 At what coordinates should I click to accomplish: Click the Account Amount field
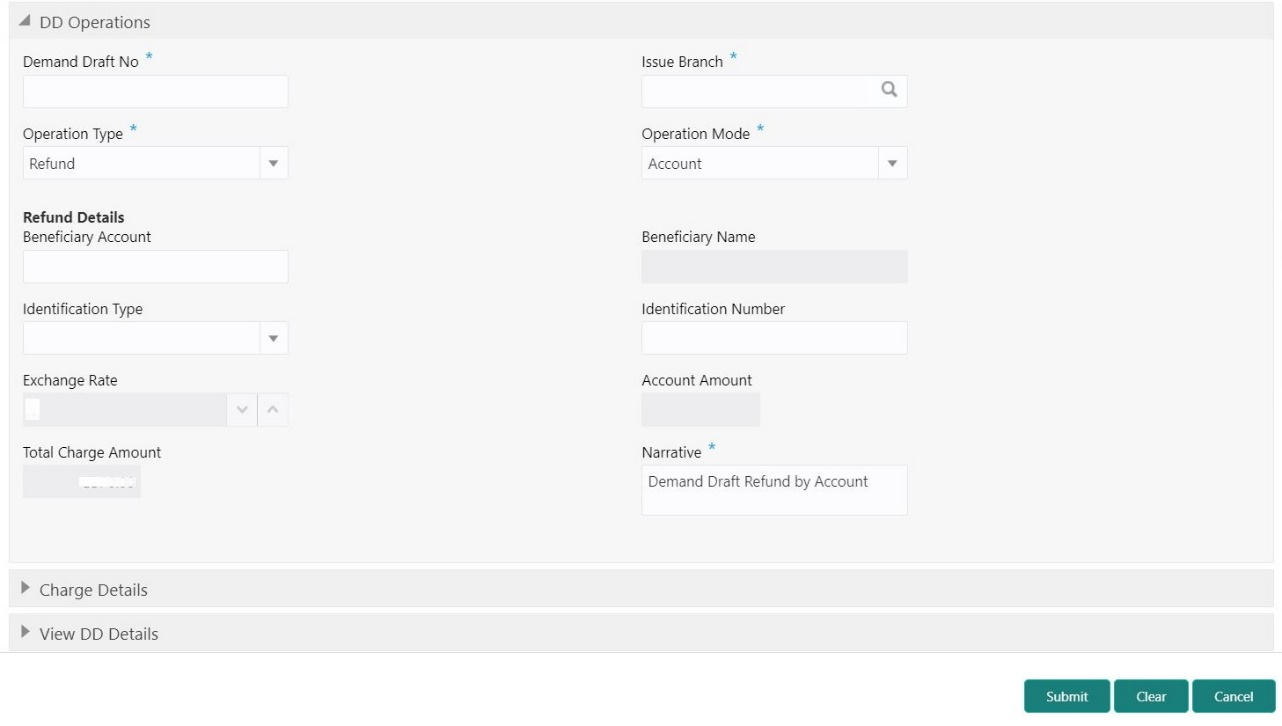pyautogui.click(x=701, y=410)
